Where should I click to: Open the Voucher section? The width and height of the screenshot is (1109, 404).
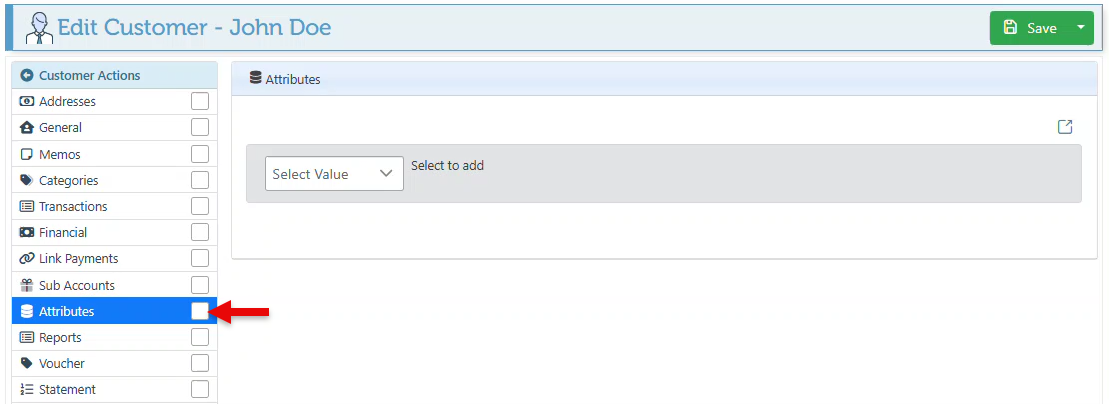point(62,364)
